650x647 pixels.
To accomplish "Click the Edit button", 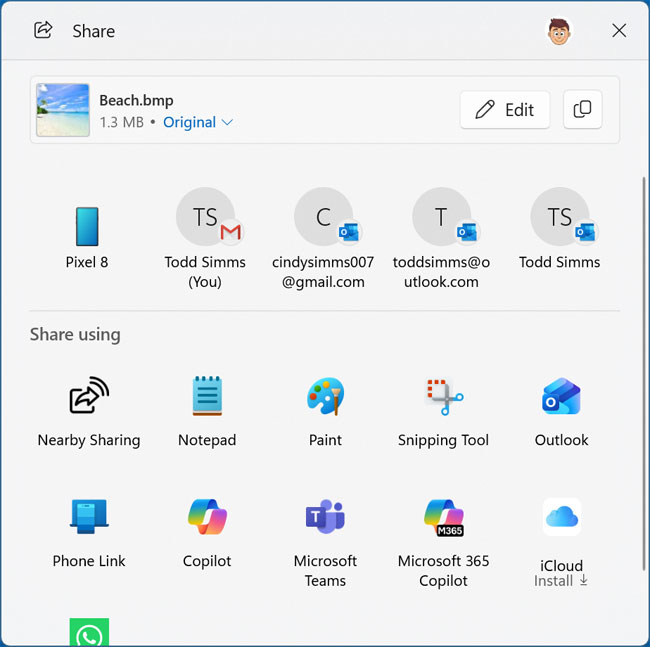I will (x=505, y=110).
